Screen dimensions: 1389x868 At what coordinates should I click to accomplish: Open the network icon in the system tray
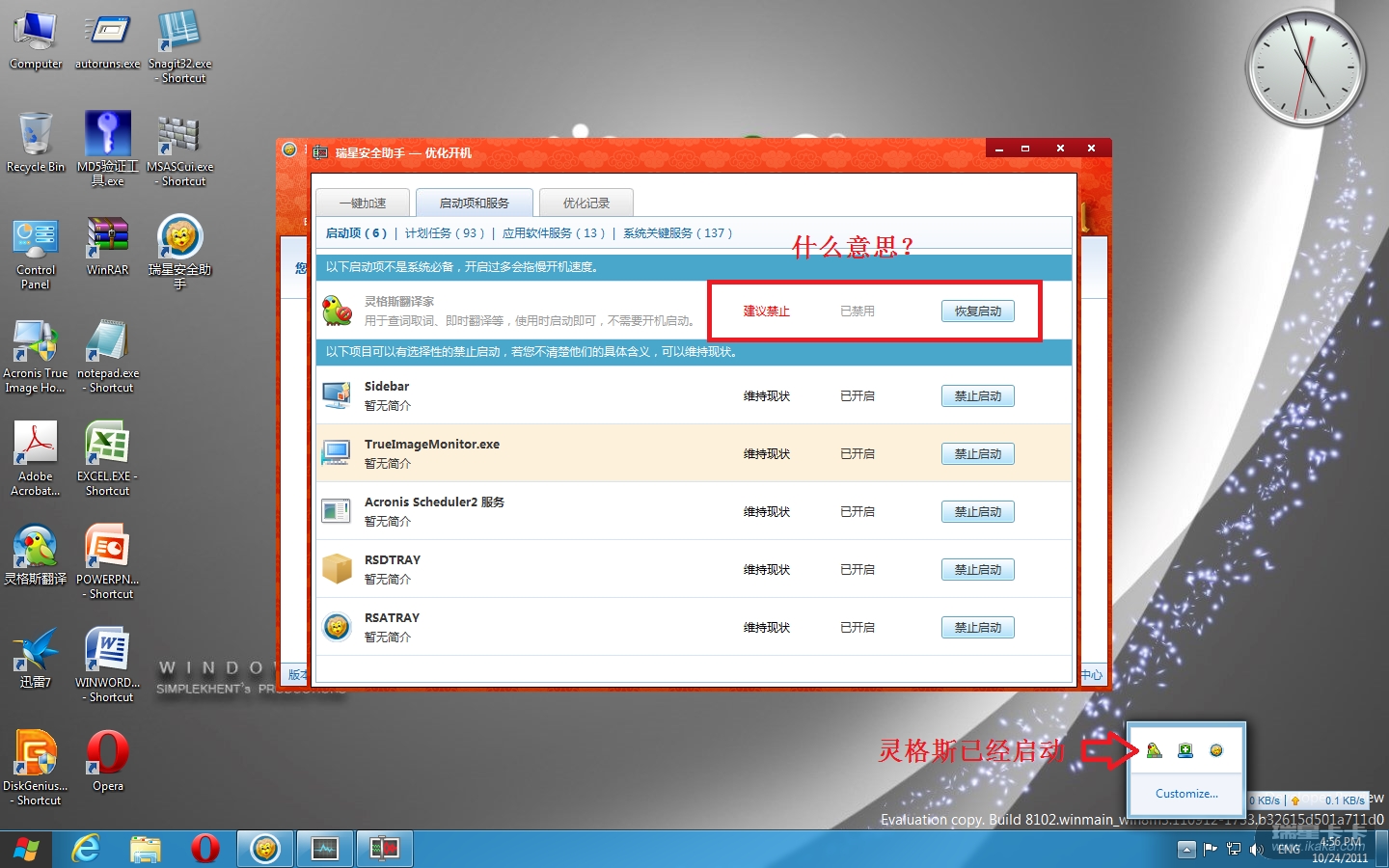pyautogui.click(x=1234, y=849)
